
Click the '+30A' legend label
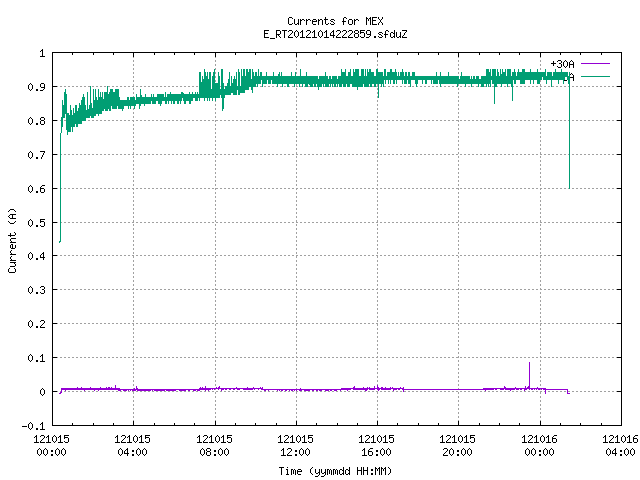562,64
